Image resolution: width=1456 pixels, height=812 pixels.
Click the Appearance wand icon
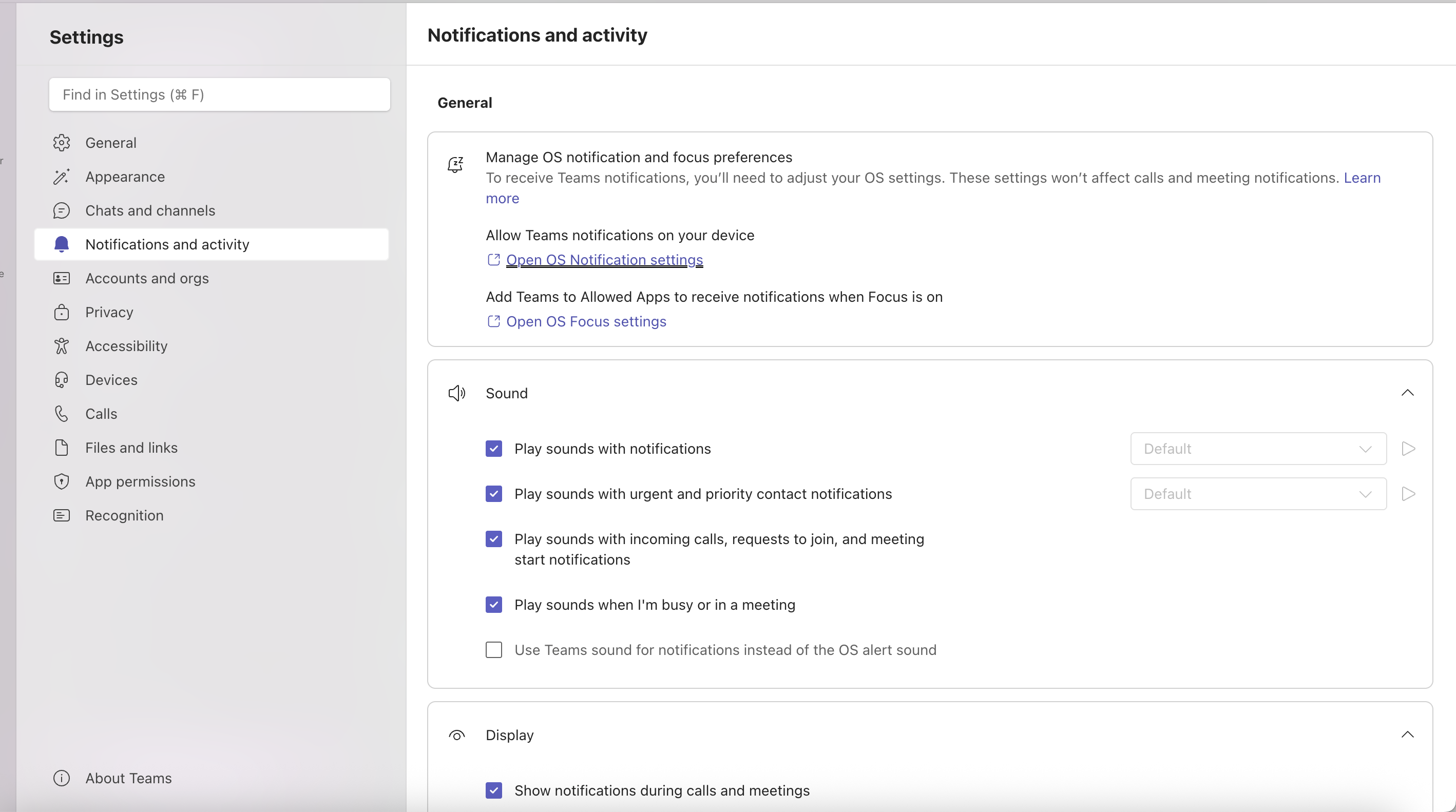[61, 177]
